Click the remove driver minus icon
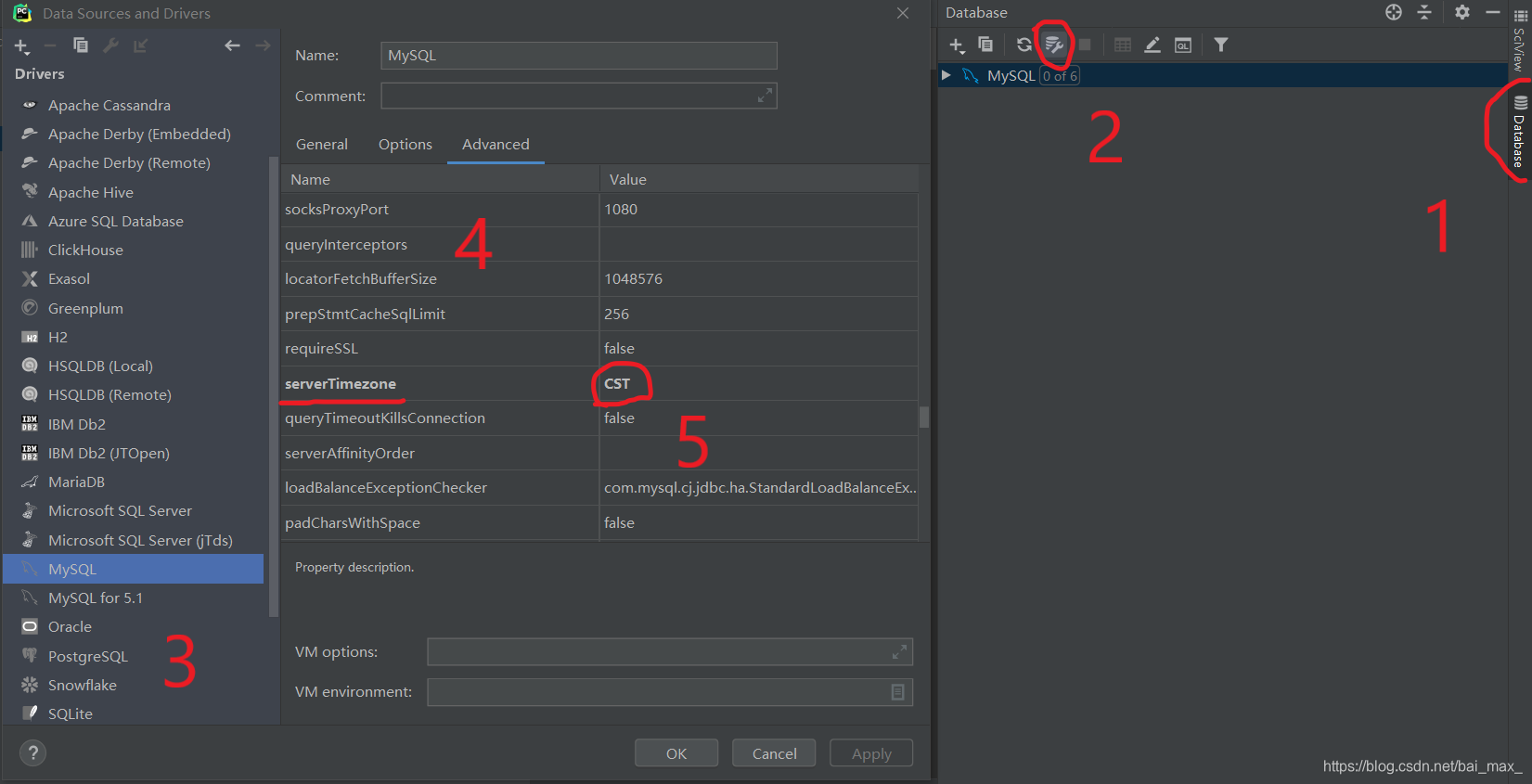Image resolution: width=1532 pixels, height=784 pixels. pos(51,45)
